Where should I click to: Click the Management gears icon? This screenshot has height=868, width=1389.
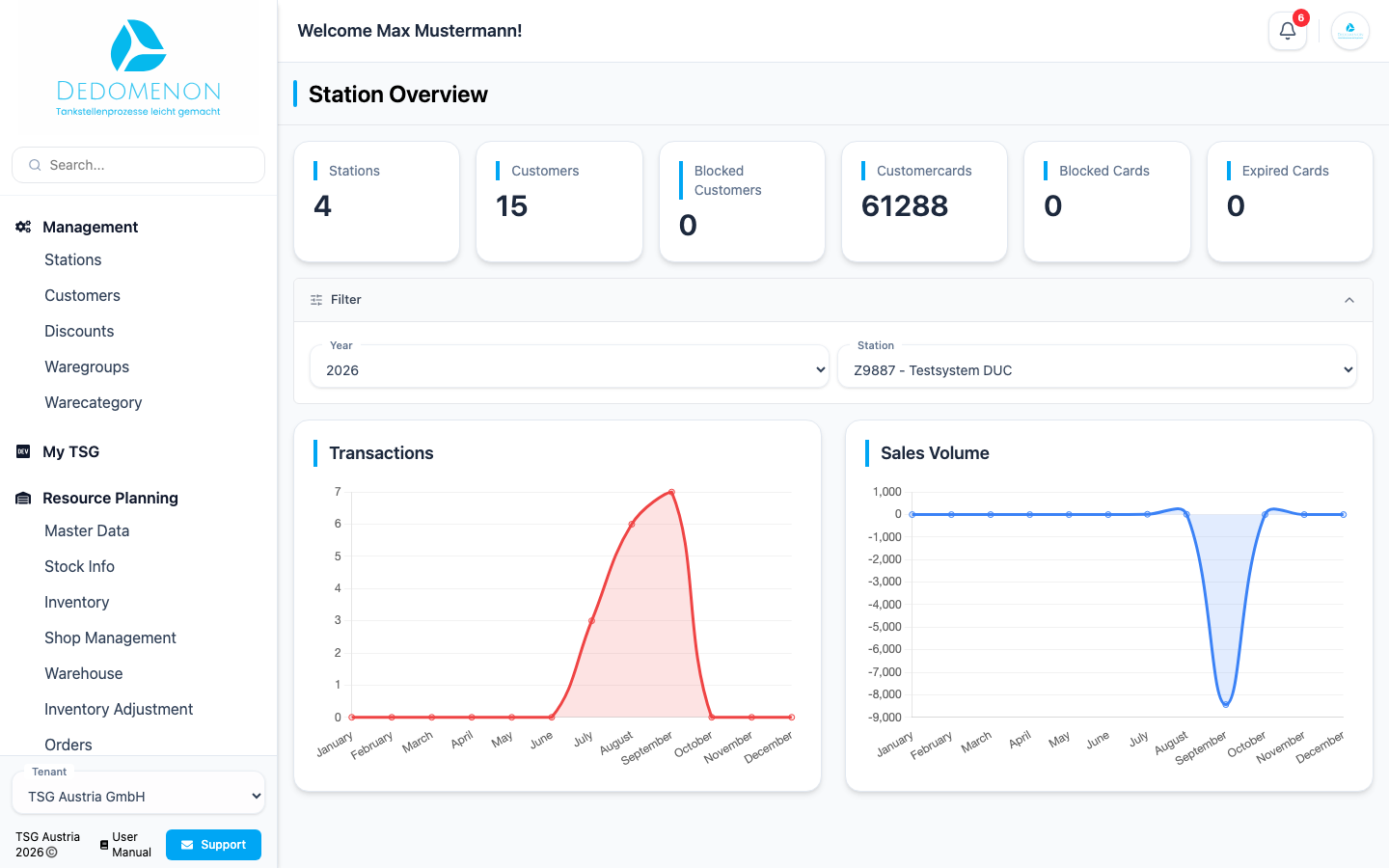[23, 227]
